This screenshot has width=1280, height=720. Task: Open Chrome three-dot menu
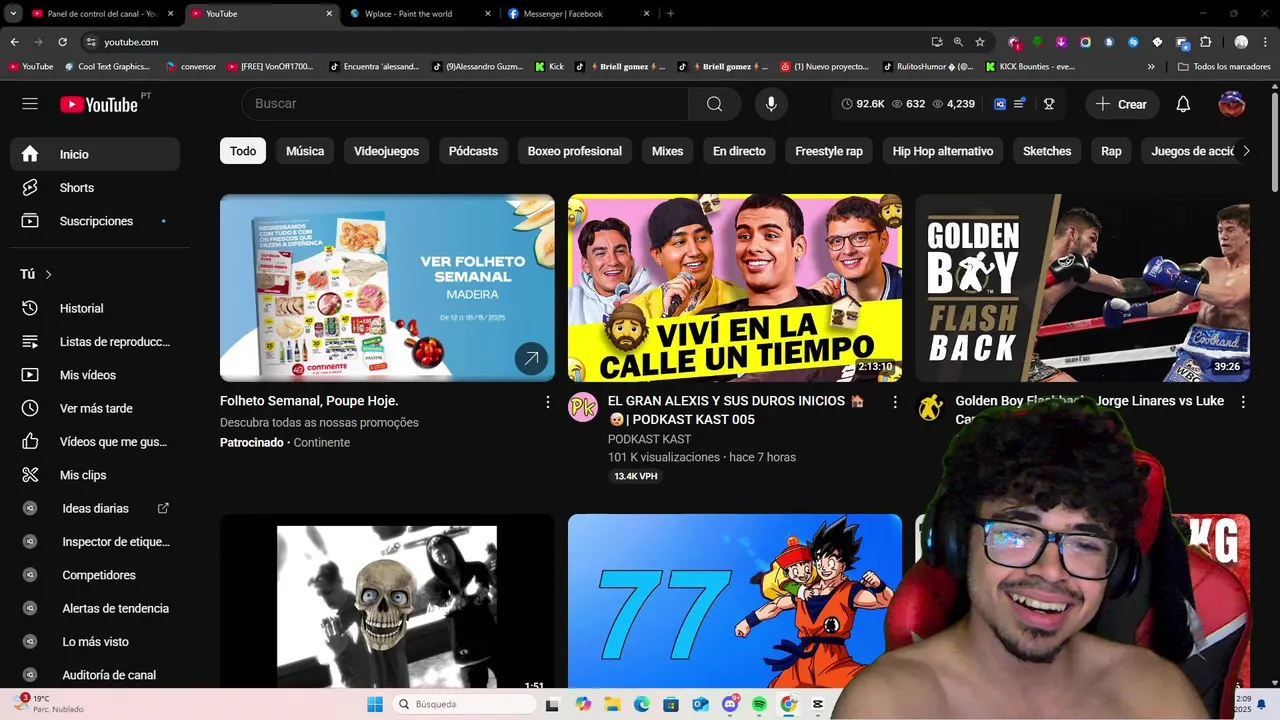pyautogui.click(x=1265, y=42)
